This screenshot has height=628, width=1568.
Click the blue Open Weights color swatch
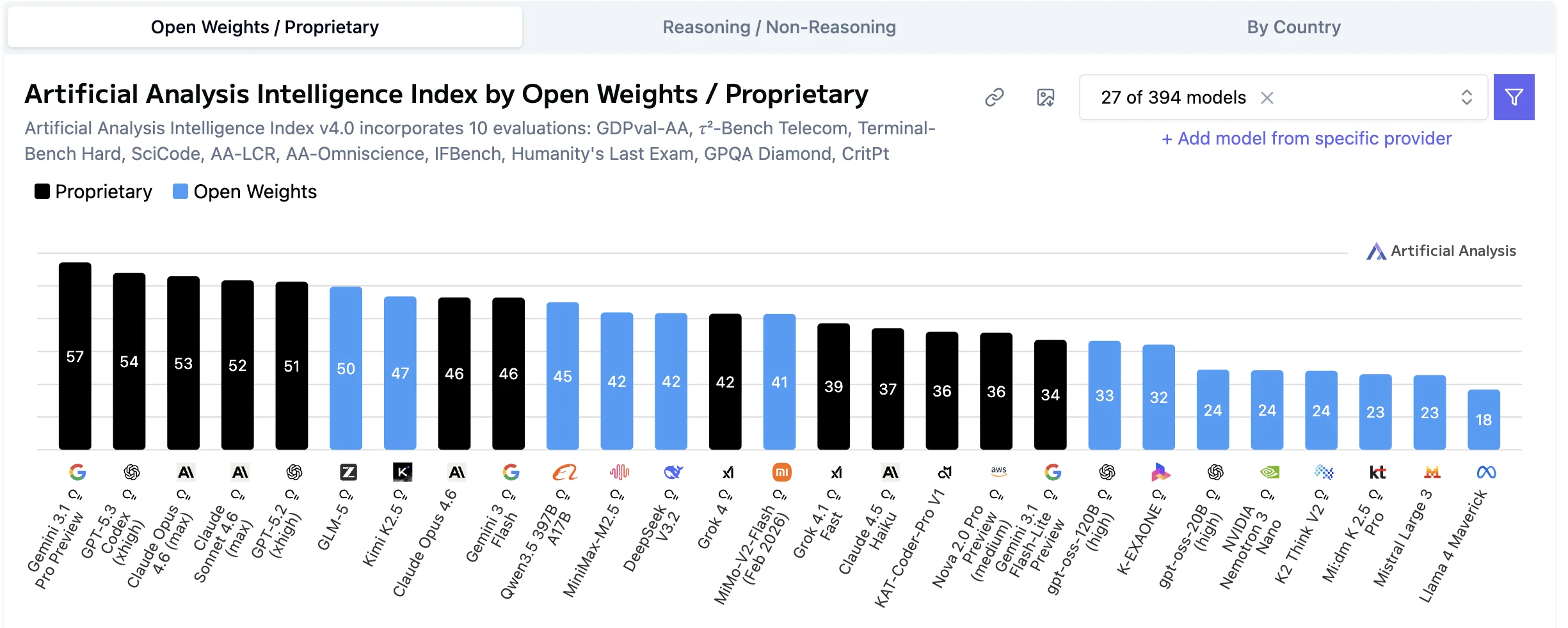pos(180,192)
